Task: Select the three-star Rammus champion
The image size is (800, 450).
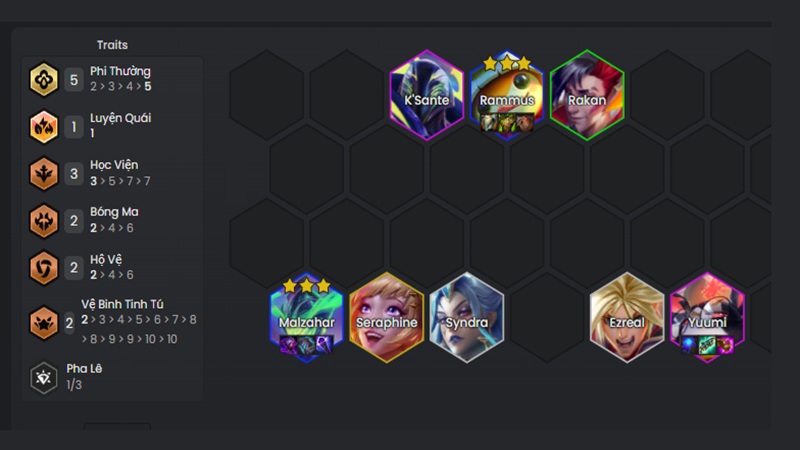Action: 507,95
